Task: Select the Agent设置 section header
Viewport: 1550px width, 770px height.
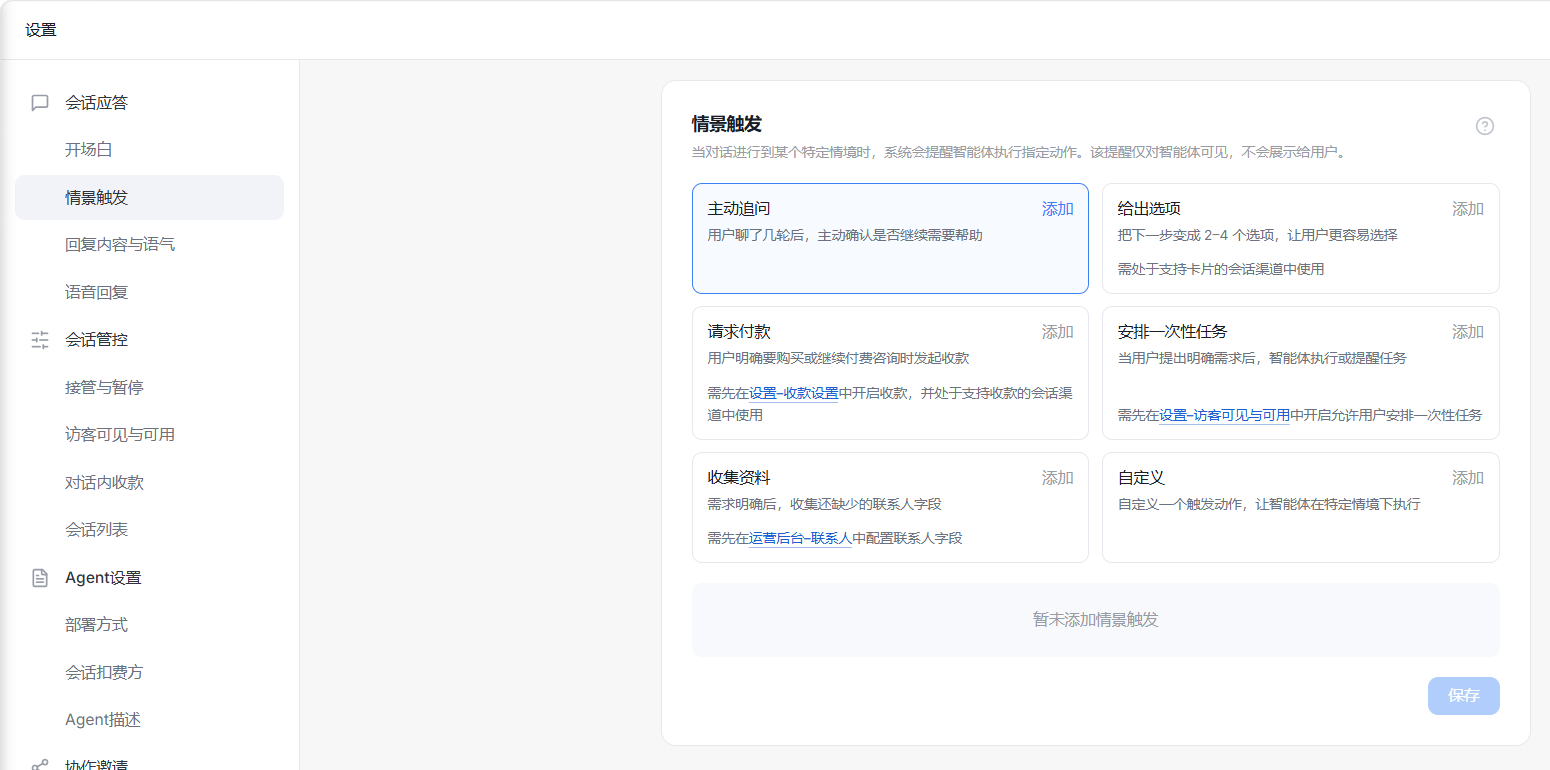Action: tap(103, 578)
